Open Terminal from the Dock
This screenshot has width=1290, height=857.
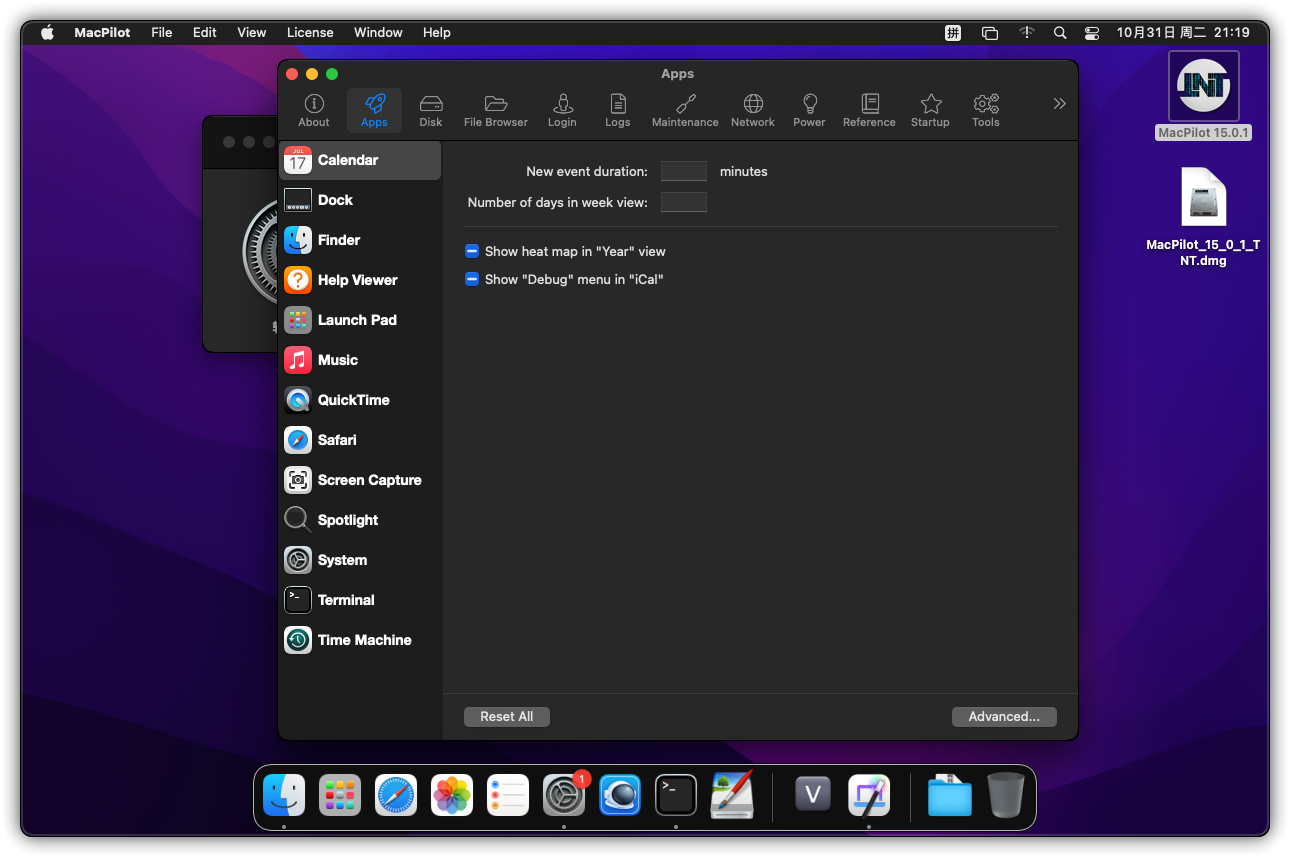click(676, 796)
